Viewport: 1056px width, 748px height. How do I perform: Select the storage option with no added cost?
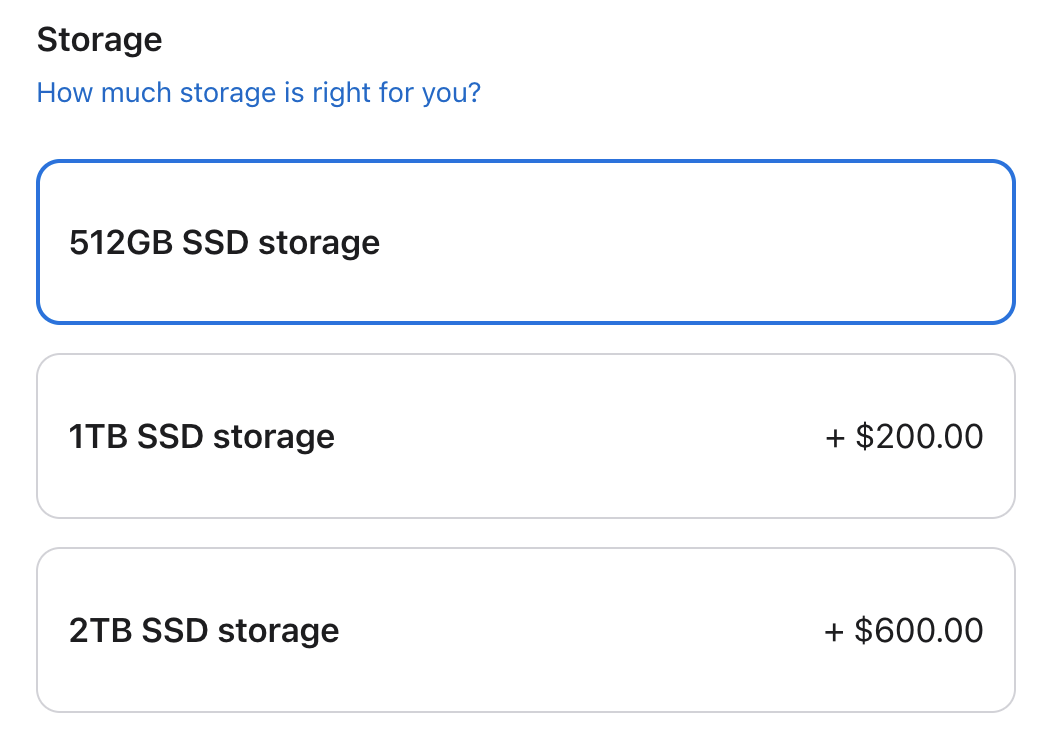[x=526, y=242]
